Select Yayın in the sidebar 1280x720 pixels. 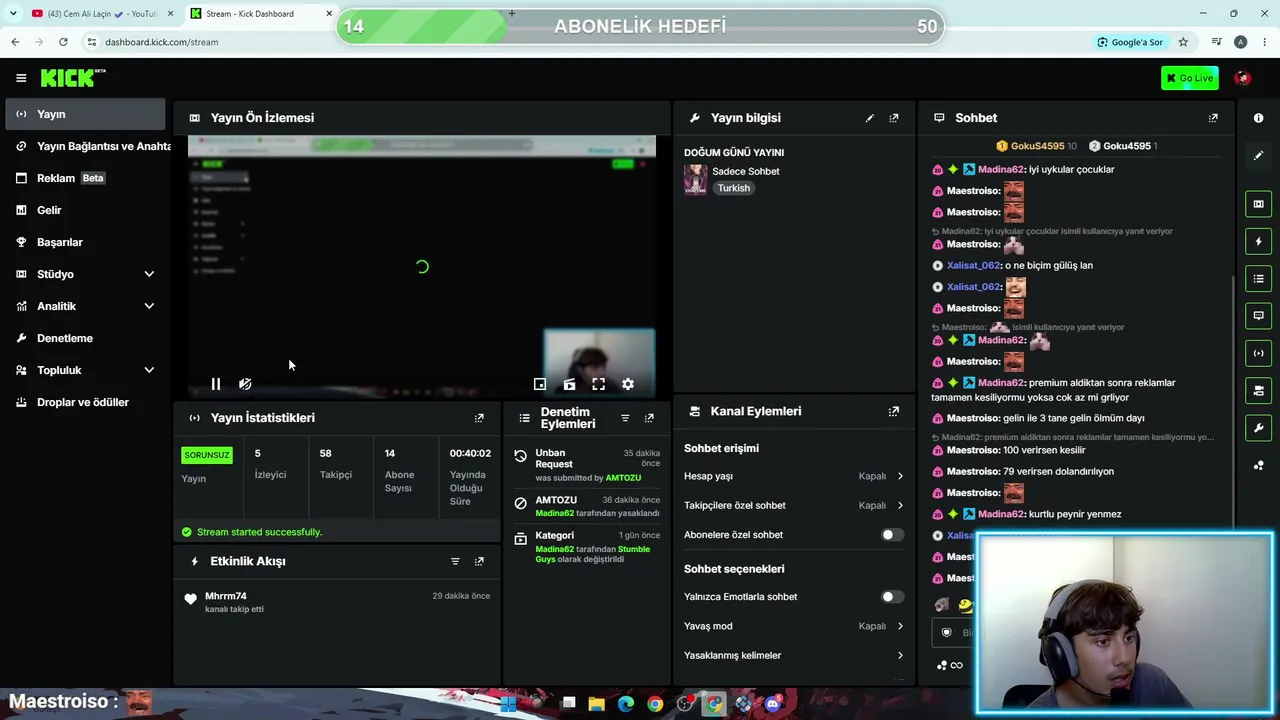coord(85,114)
